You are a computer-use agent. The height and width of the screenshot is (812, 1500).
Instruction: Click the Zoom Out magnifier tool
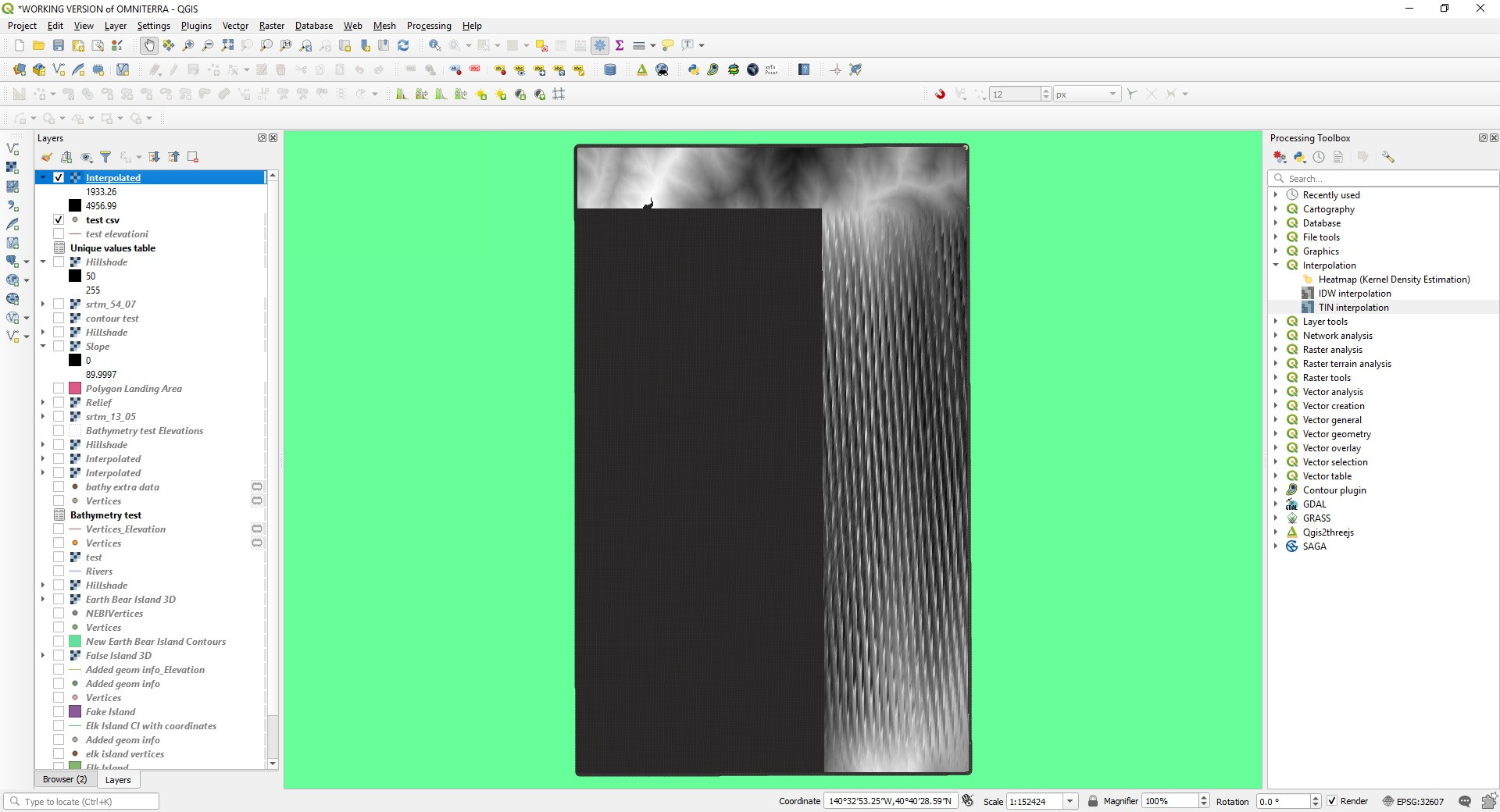(208, 45)
